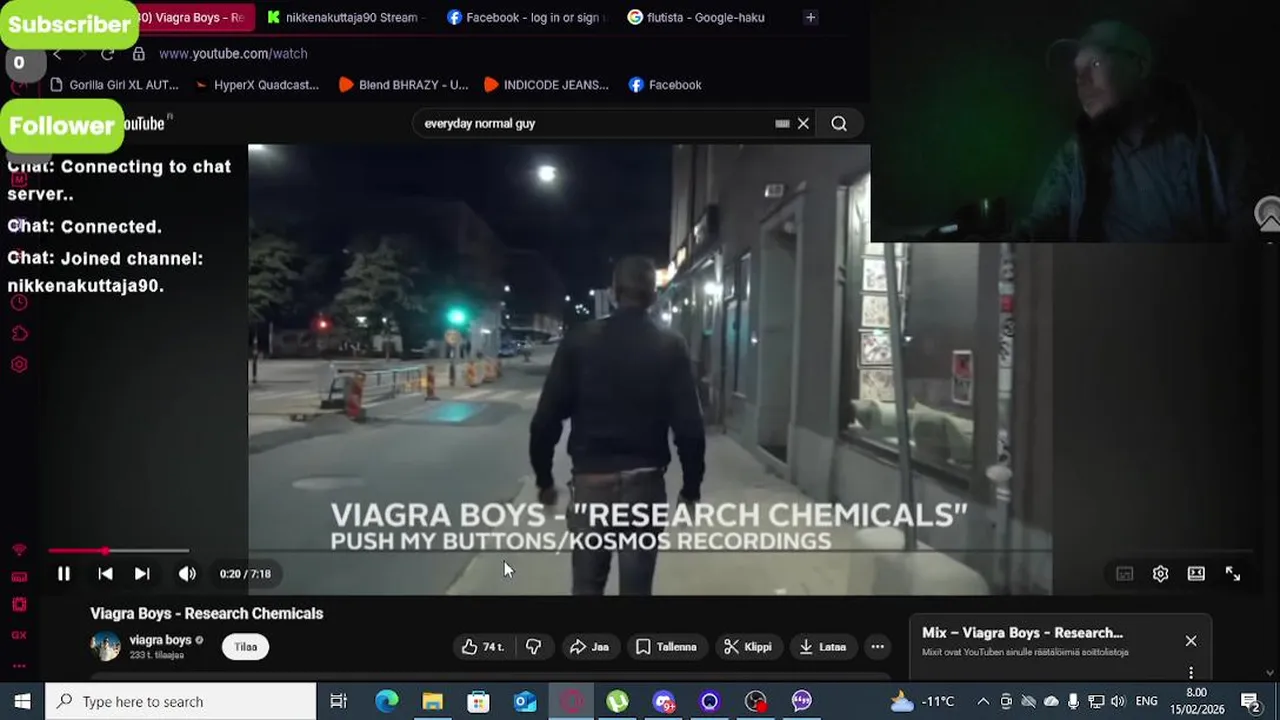Create a clip with Klippi button
Viewport: 1280px width, 720px height.
(x=748, y=647)
